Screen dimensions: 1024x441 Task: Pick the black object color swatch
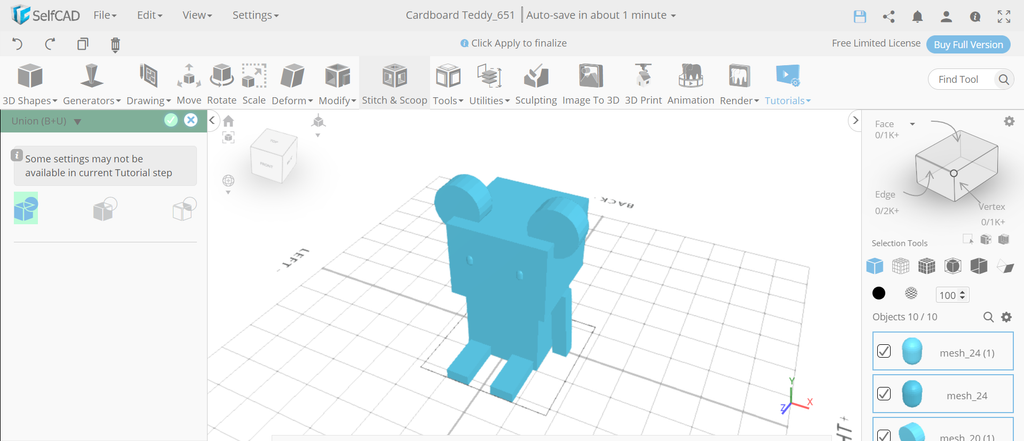tap(879, 294)
